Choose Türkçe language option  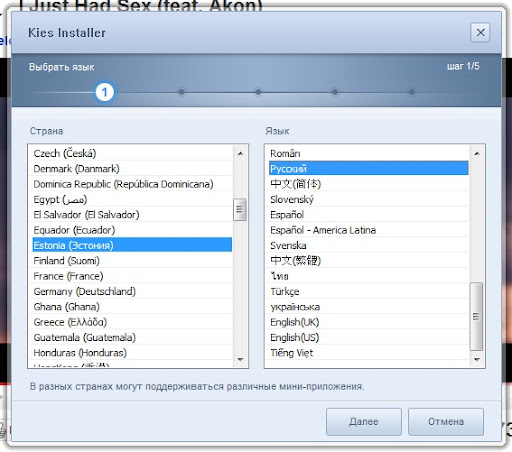click(x=369, y=291)
